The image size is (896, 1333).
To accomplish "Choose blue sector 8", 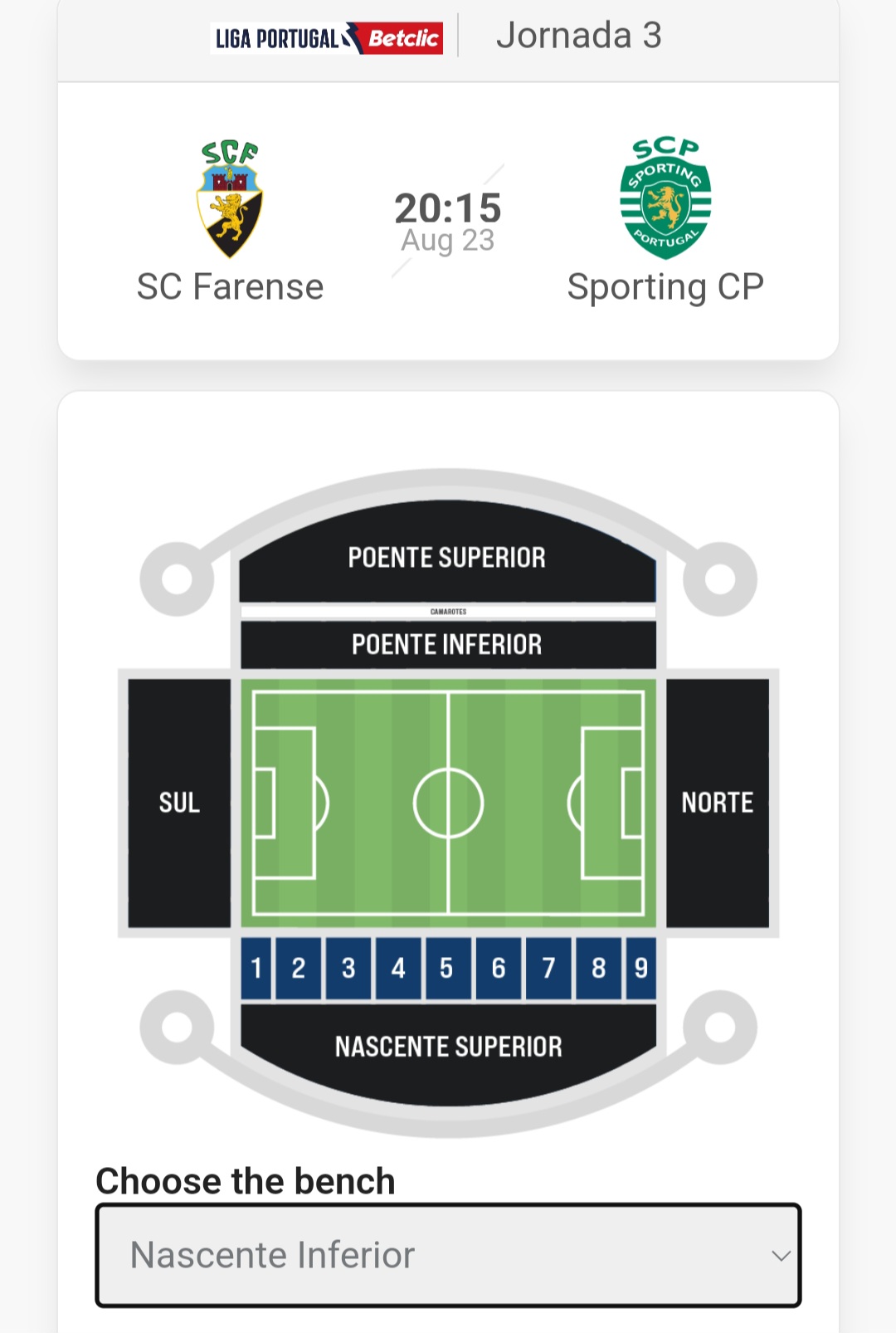I will tap(598, 969).
